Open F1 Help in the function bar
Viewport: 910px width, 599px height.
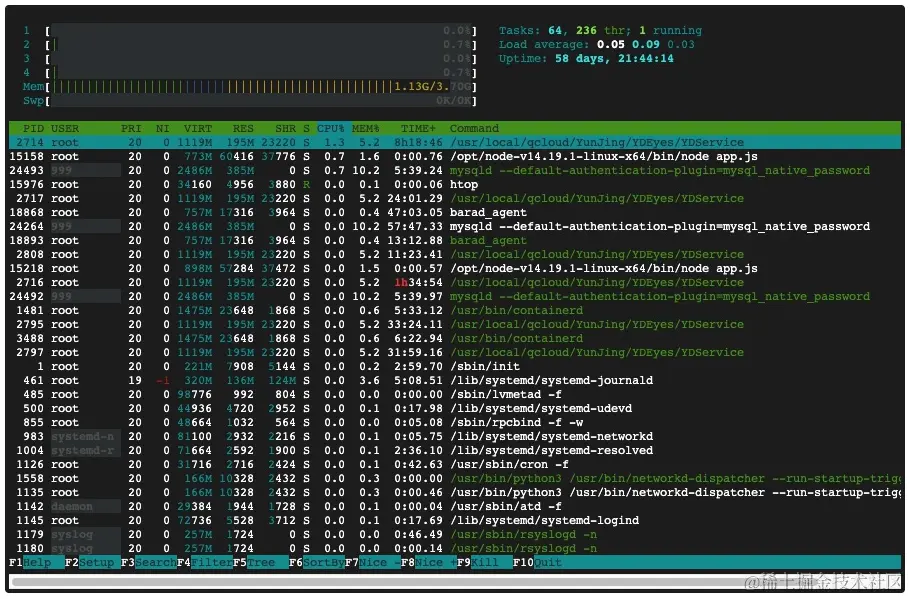(37, 562)
